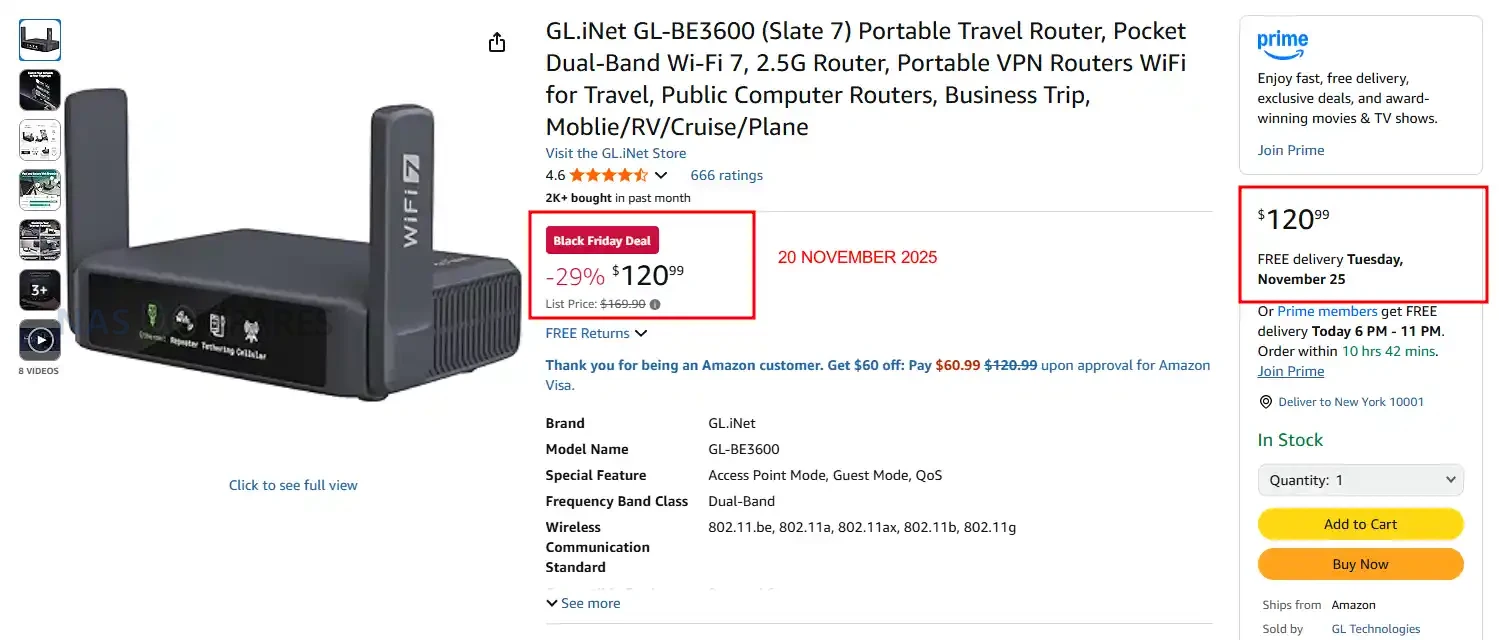Play the product videos thumbnail

(x=40, y=340)
